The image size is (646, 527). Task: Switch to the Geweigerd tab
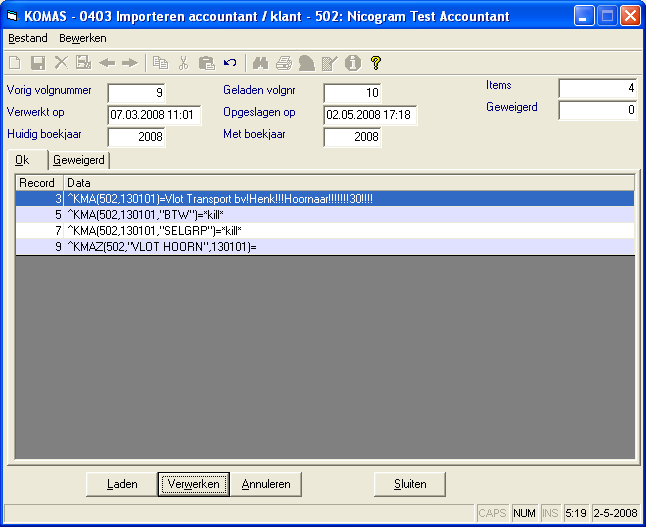(x=79, y=160)
